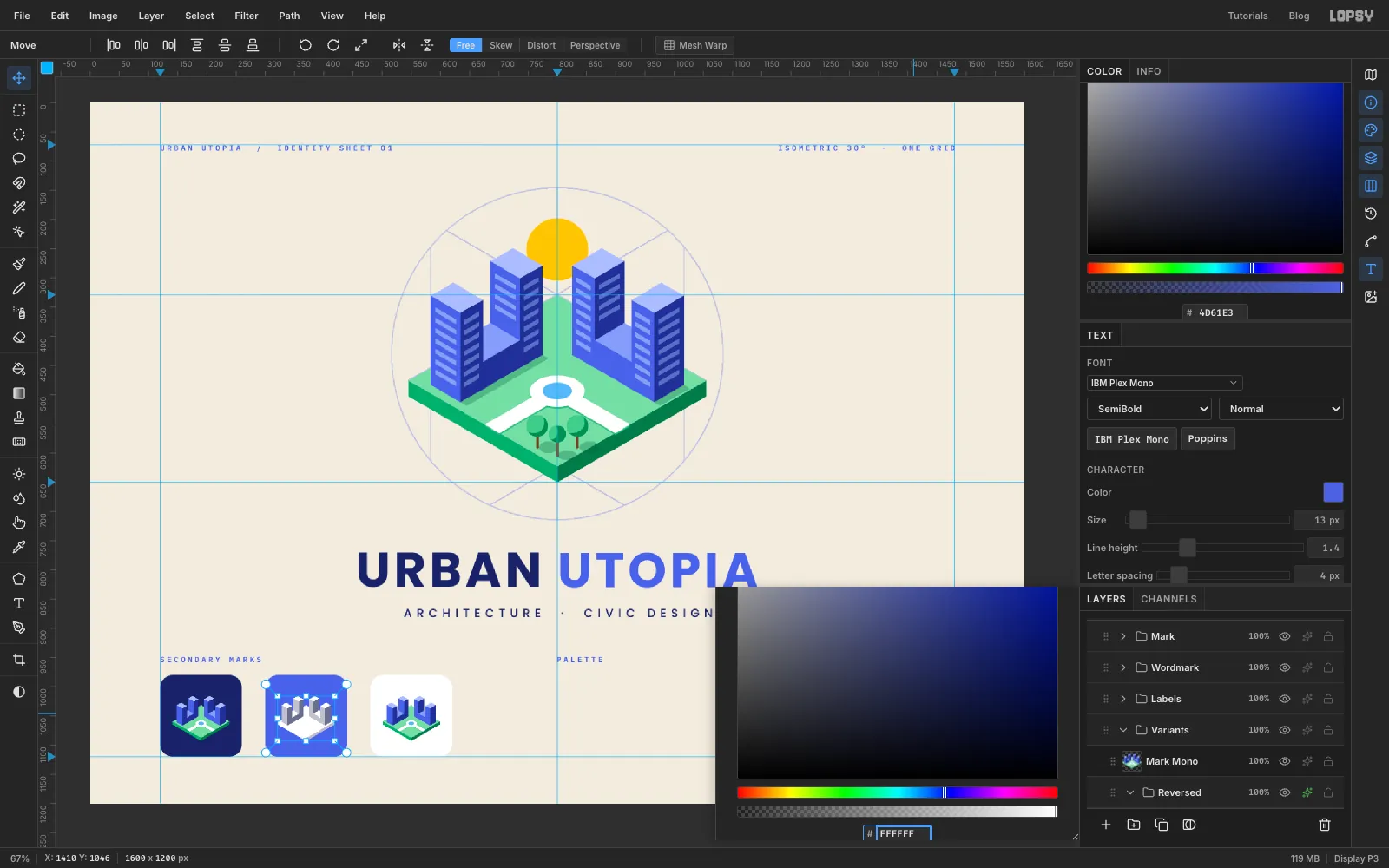This screenshot has height=868, width=1389.
Task: Lock the Reversed layer group
Action: coord(1328,792)
